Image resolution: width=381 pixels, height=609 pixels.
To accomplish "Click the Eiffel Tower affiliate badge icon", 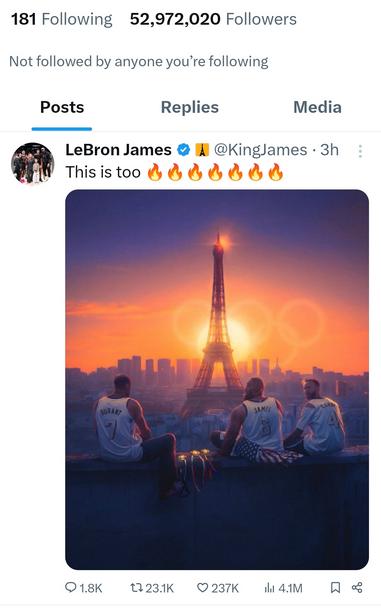I will click(201, 150).
